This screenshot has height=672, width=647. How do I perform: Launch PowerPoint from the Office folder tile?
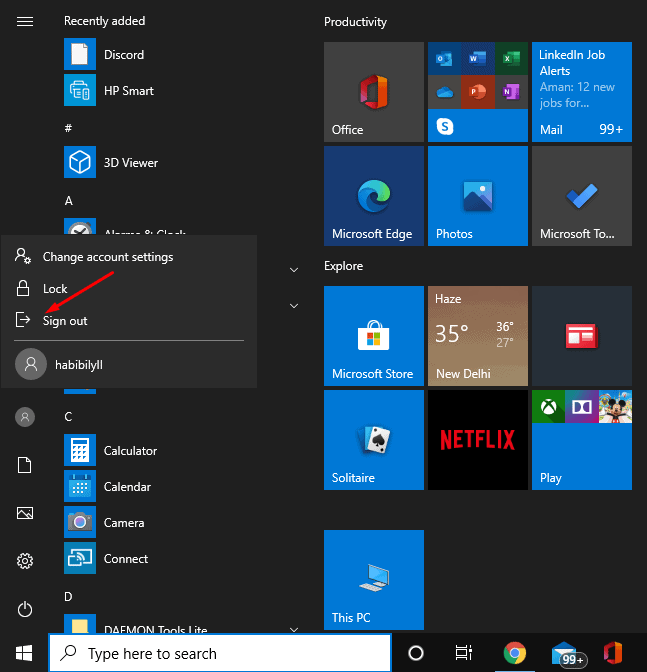pyautogui.click(x=478, y=92)
